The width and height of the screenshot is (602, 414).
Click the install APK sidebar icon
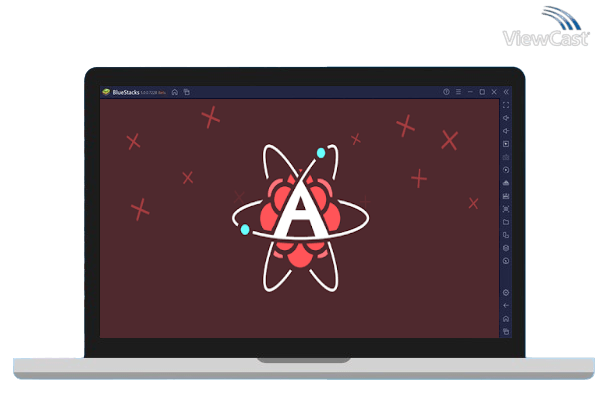(506, 183)
